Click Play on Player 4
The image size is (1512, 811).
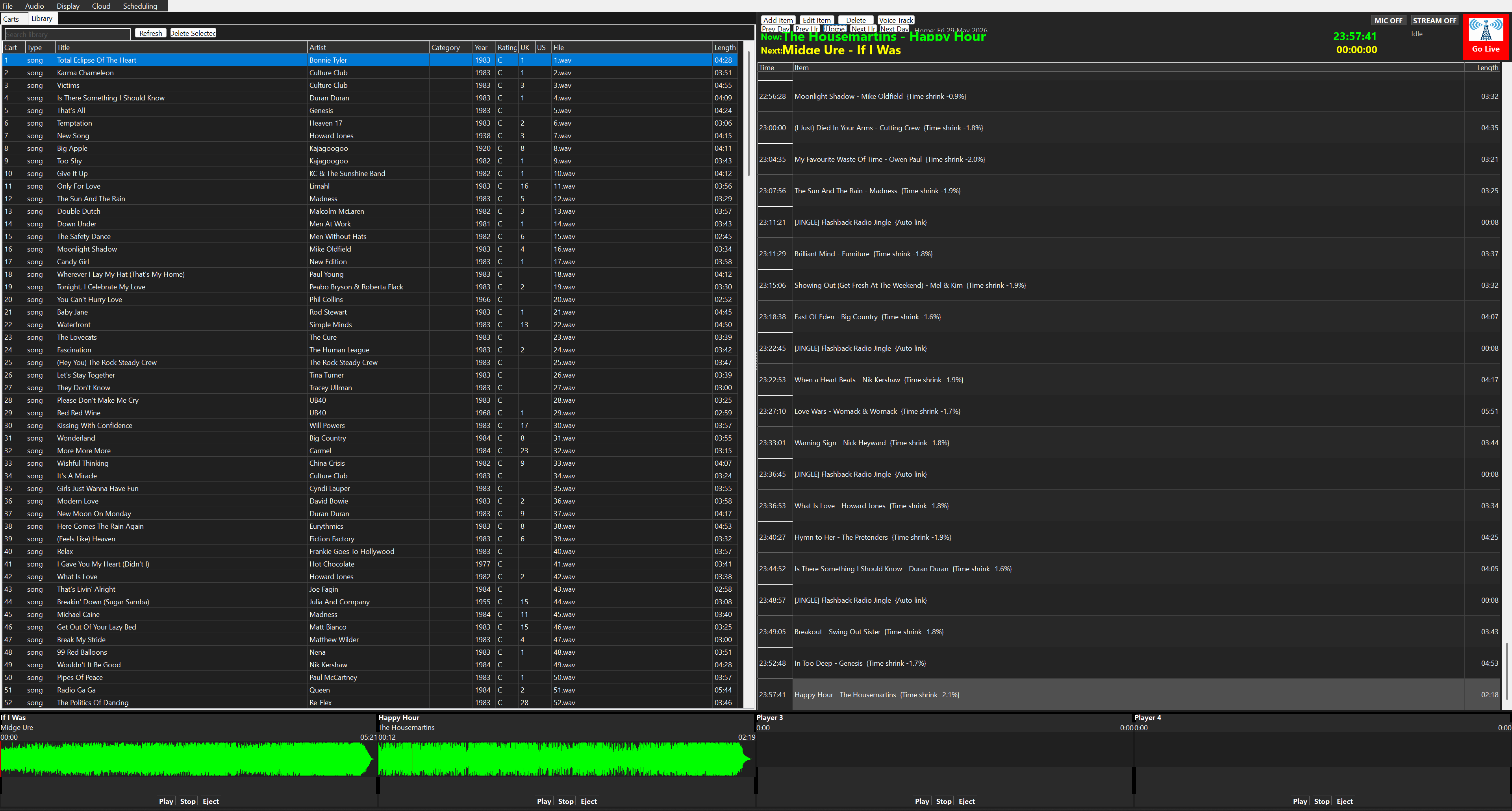[1300, 801]
